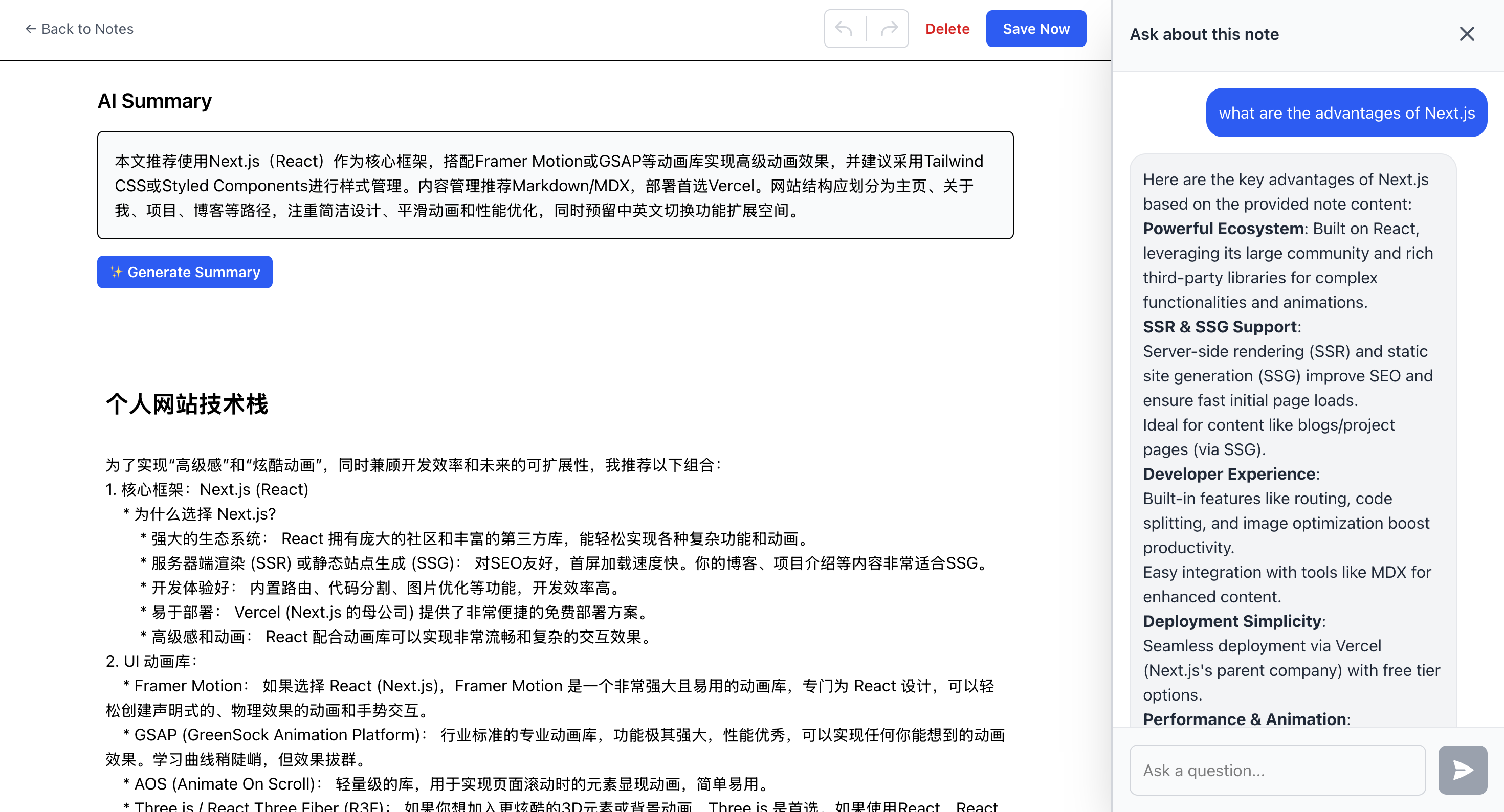Click the line starting 服务器端渲染 (SSR)
This screenshot has width=1504, height=812.
pyautogui.click(x=563, y=563)
